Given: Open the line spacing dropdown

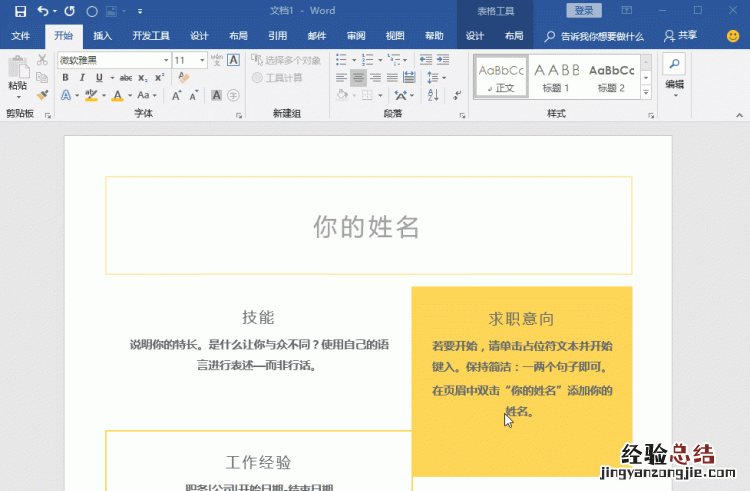Looking at the screenshot, I should [x=437, y=77].
